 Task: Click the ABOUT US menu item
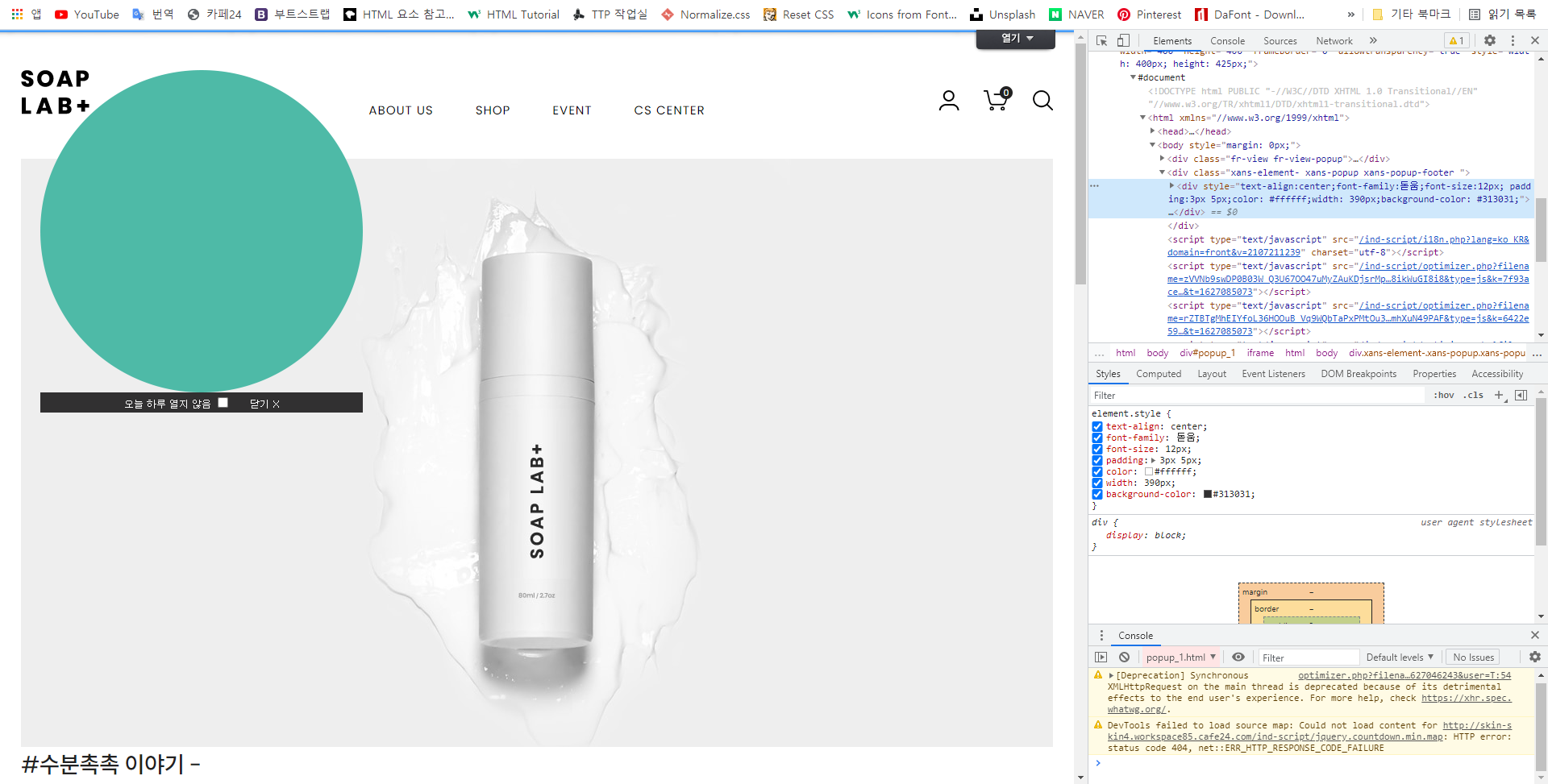(x=401, y=110)
